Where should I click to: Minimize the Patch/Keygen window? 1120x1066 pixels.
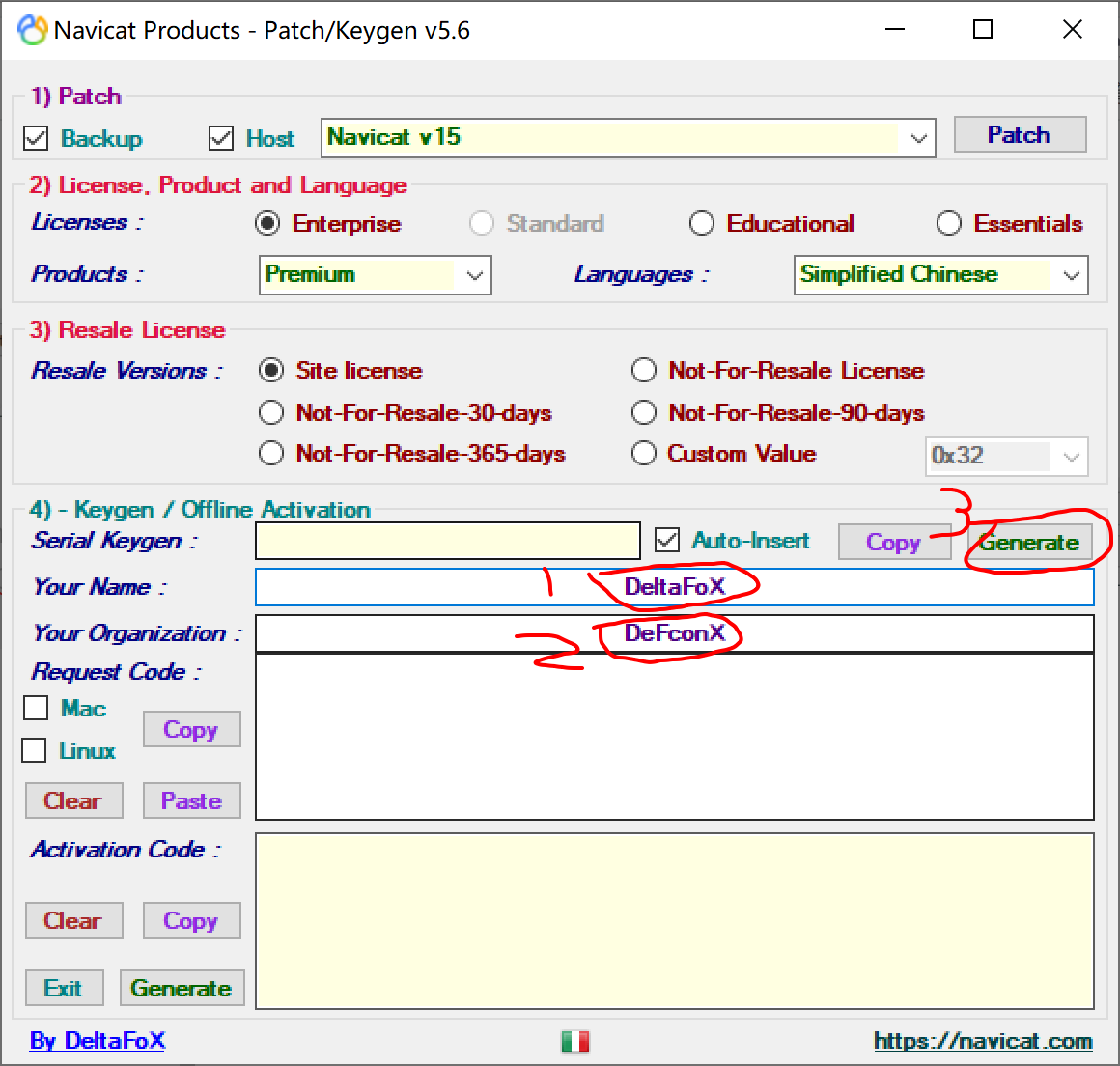pyautogui.click(x=894, y=29)
